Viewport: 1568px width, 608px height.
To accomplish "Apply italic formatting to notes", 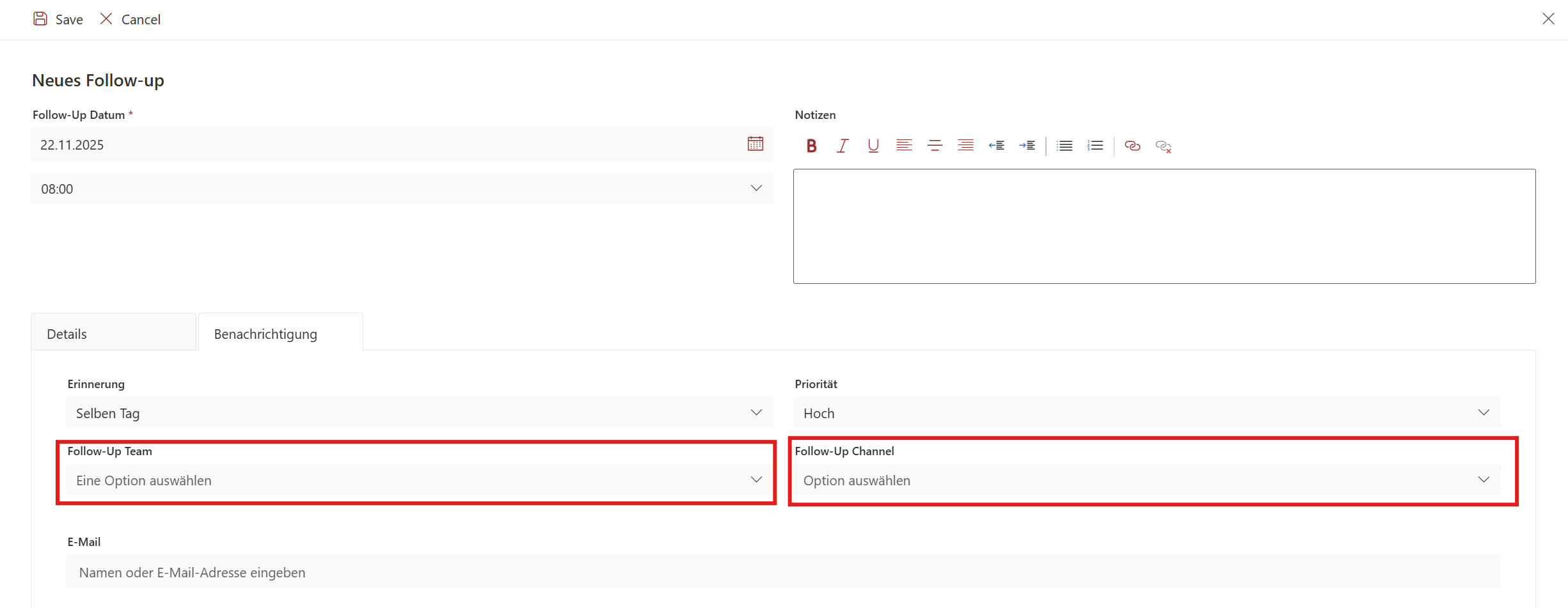I will coord(843,146).
